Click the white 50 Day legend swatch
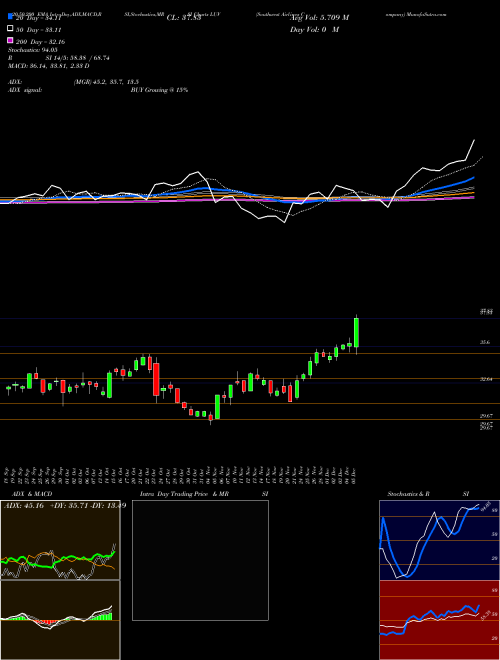The image size is (500, 660). [10, 28]
